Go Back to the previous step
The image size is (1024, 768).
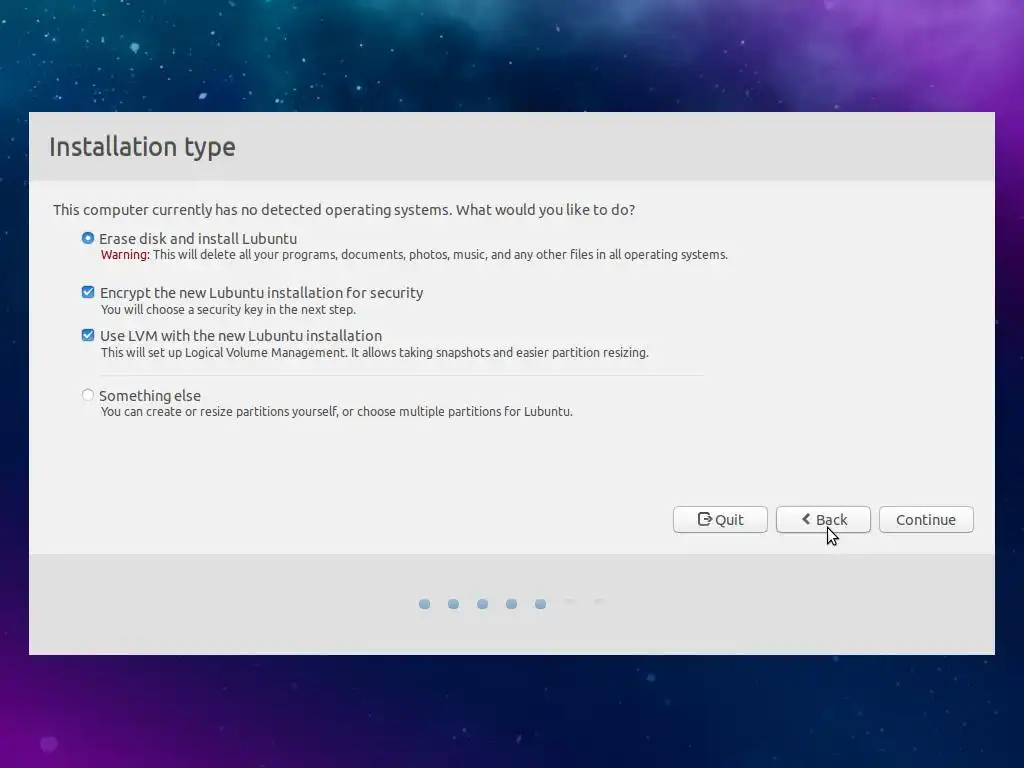(823, 520)
